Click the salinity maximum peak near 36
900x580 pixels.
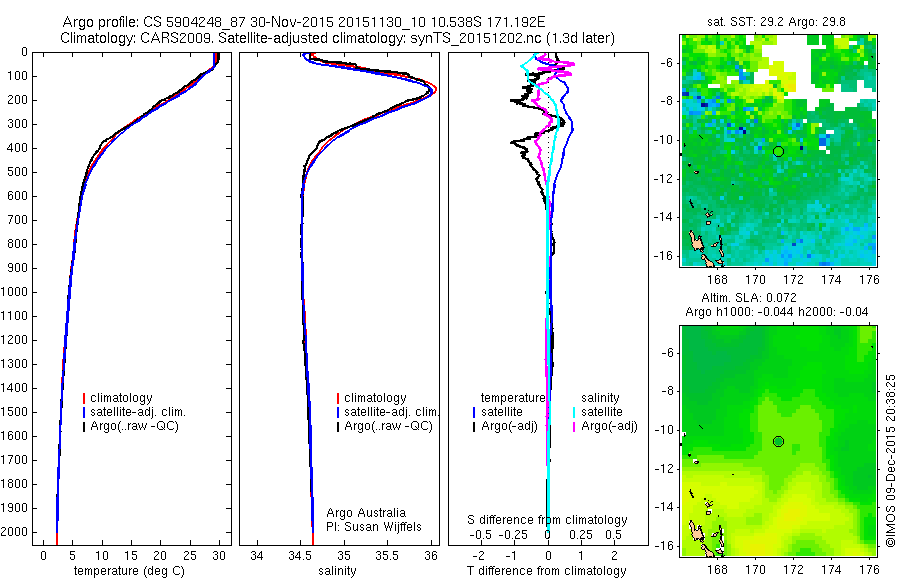(x=433, y=91)
